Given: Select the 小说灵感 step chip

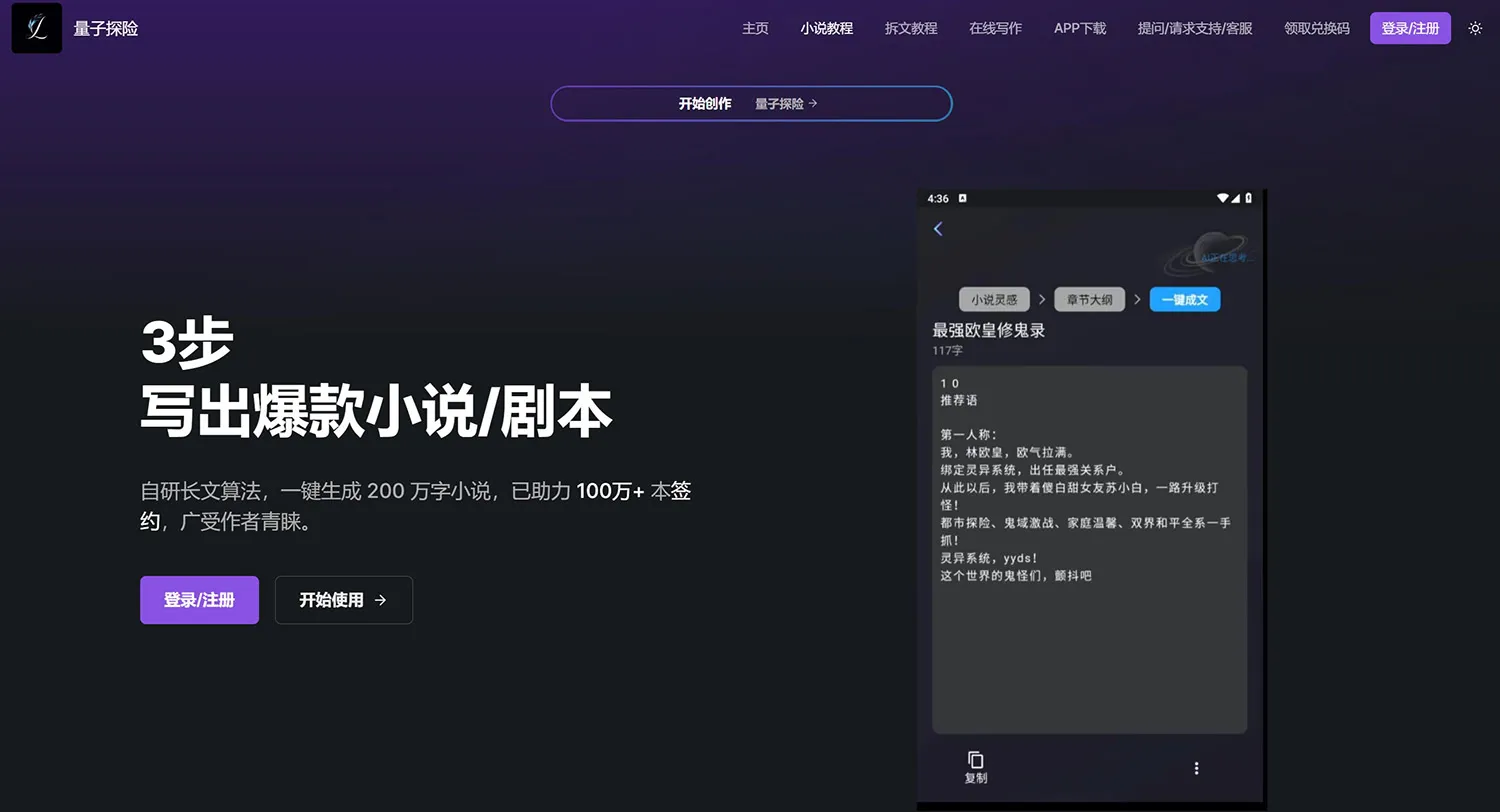Looking at the screenshot, I should 994,299.
